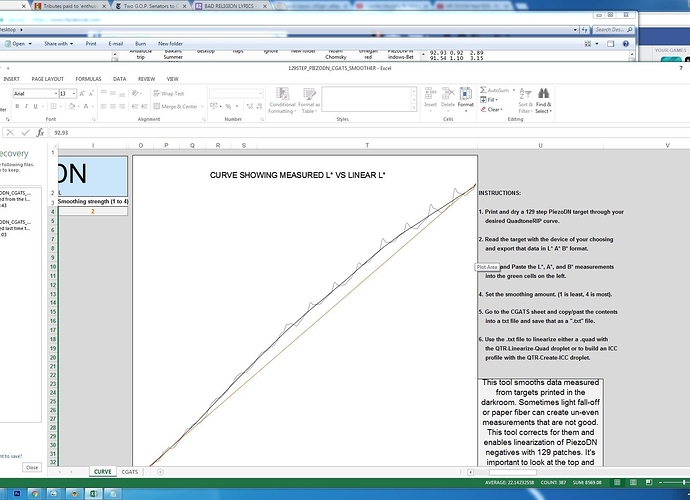Click the Borders icon in Font group

(x=53, y=106)
